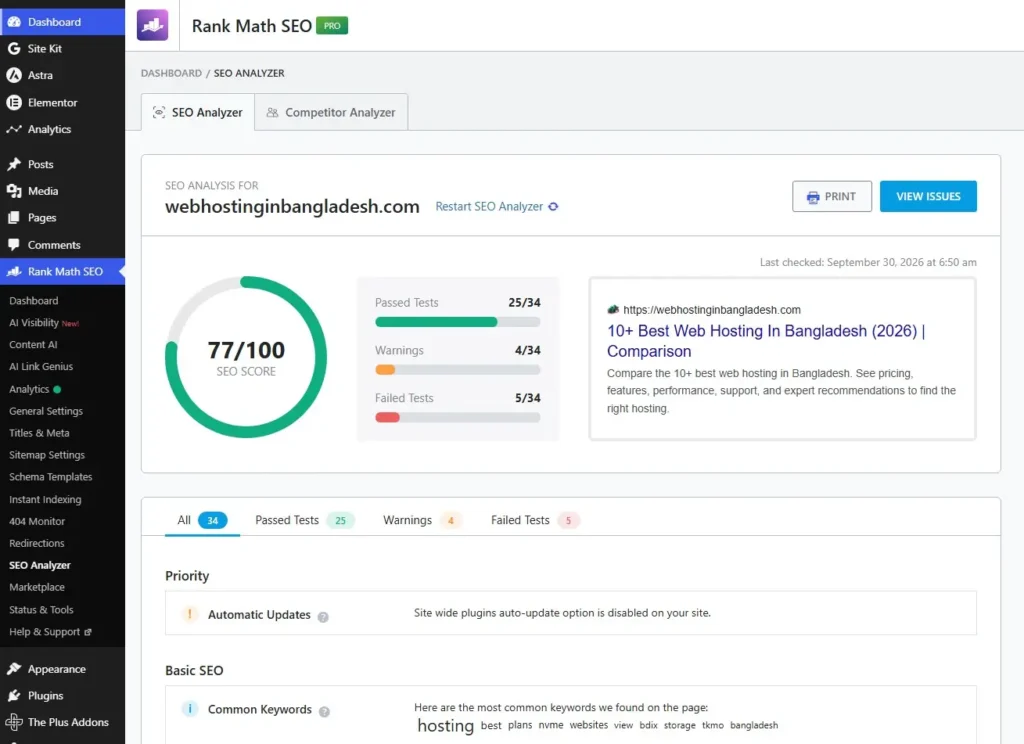Click the PRO badge beside Rank Math SEO
1024x744 pixels.
pos(332,25)
